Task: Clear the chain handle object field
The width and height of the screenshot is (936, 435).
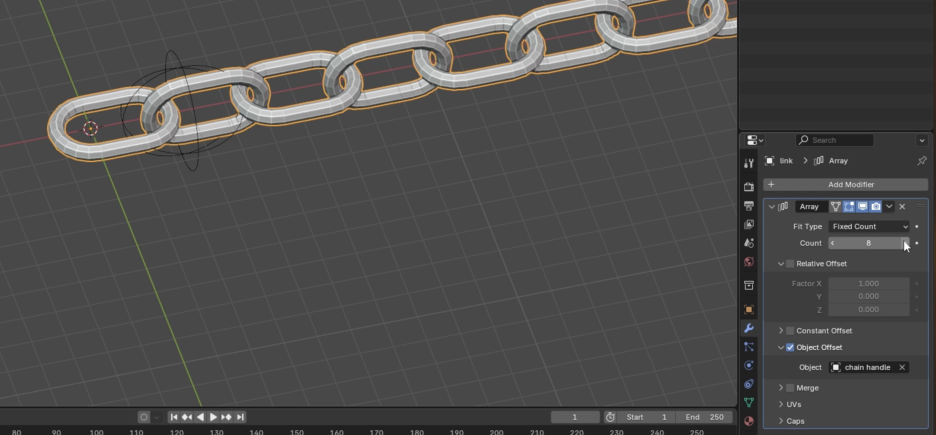Action: (902, 368)
